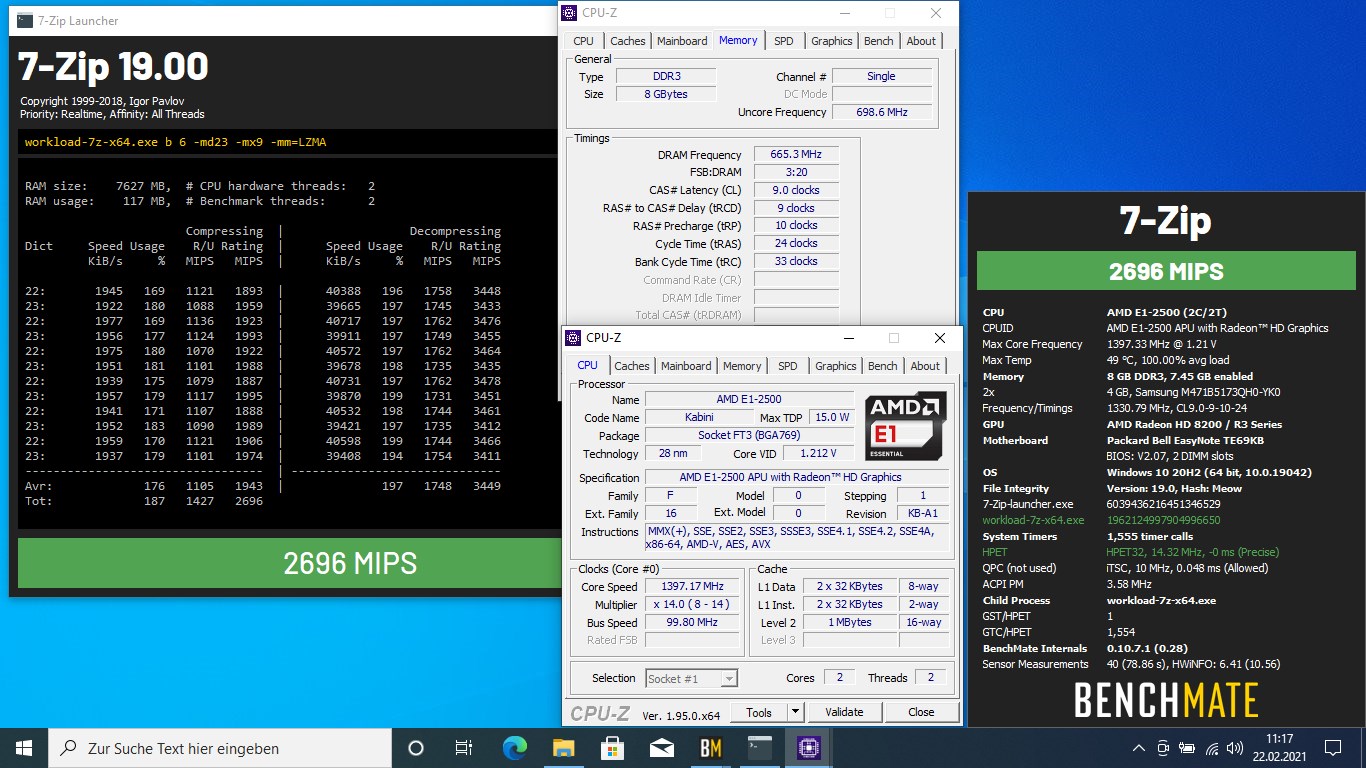
Task: Click the 7-Zip command line workload-7z-x64.exe text
Action: point(175,142)
